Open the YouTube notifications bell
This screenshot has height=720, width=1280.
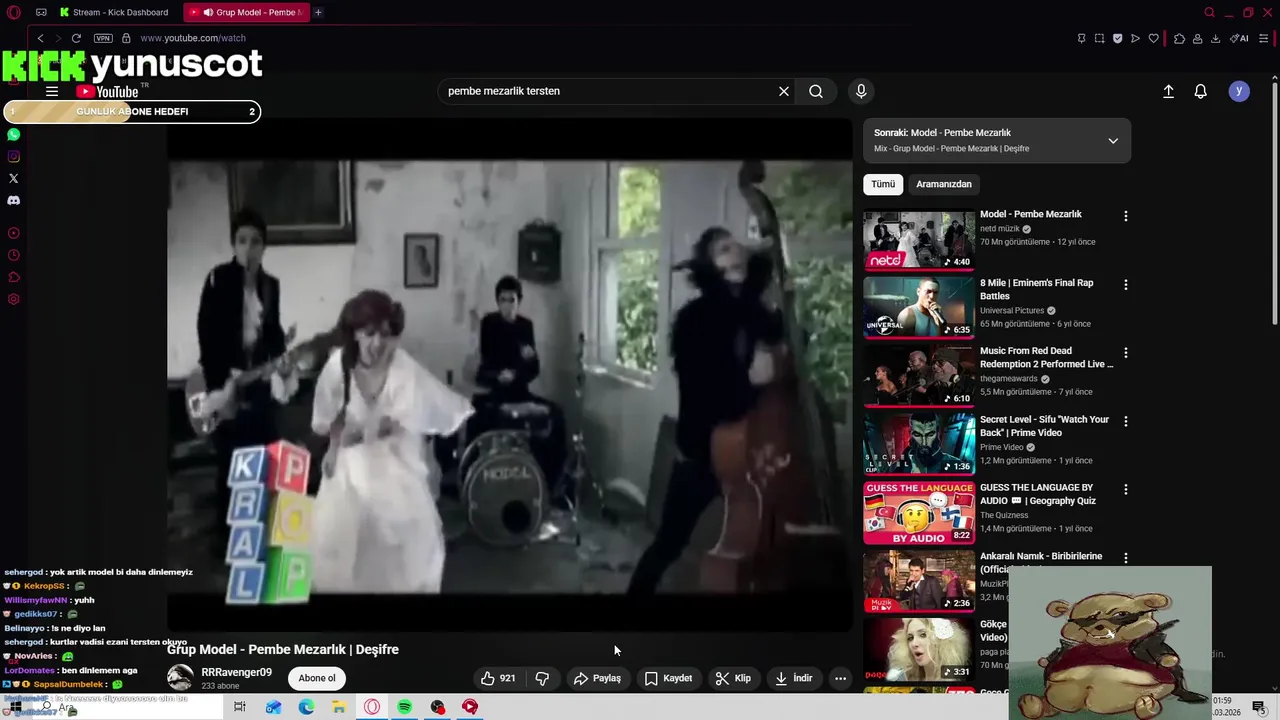click(x=1201, y=91)
